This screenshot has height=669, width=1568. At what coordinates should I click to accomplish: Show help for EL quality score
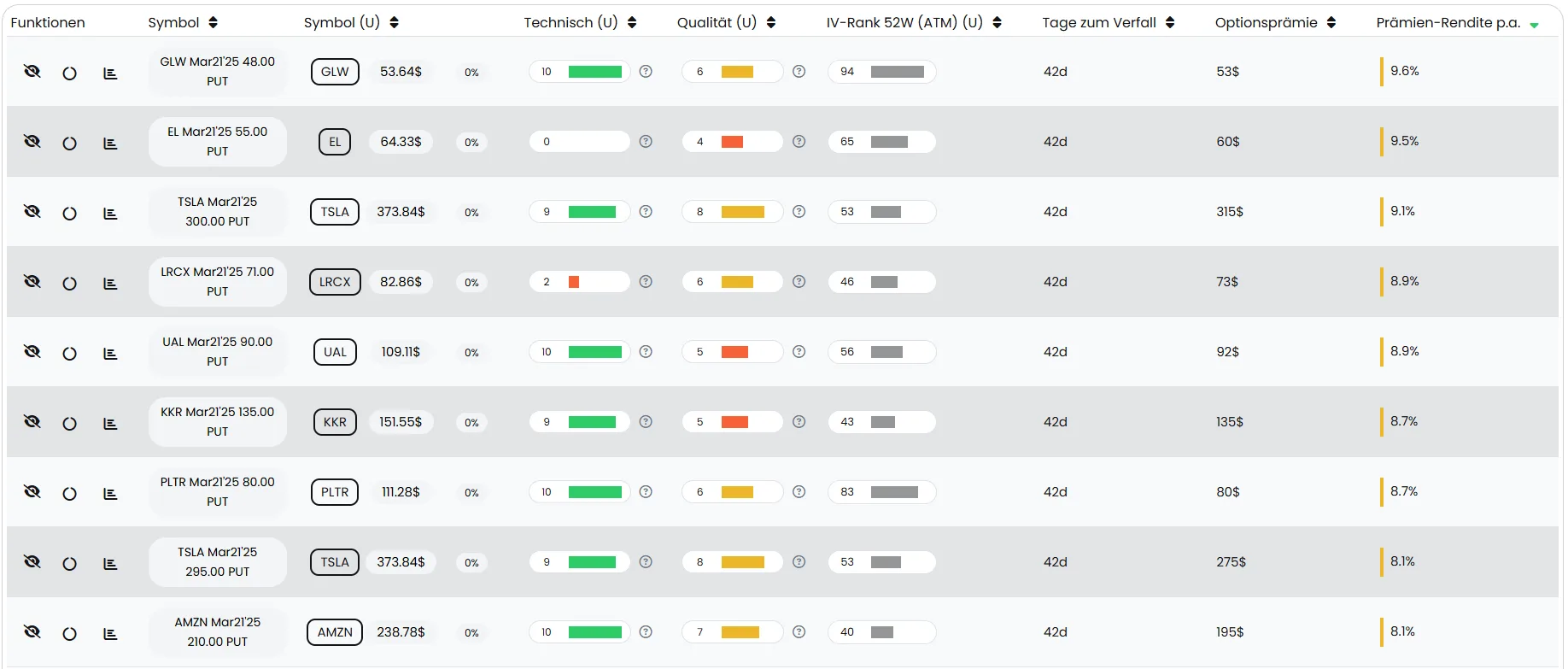(799, 142)
